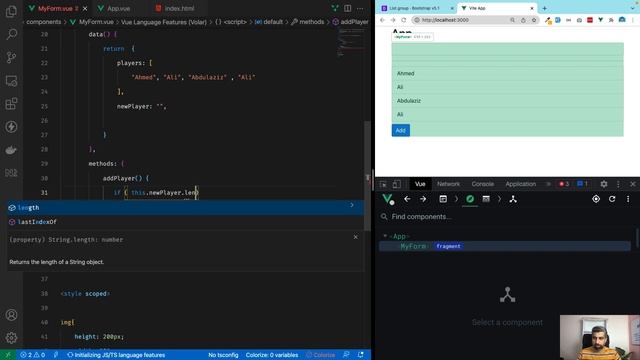The image size is (640, 360).
Task: Click the Split Editor icon
Action: [347, 8]
